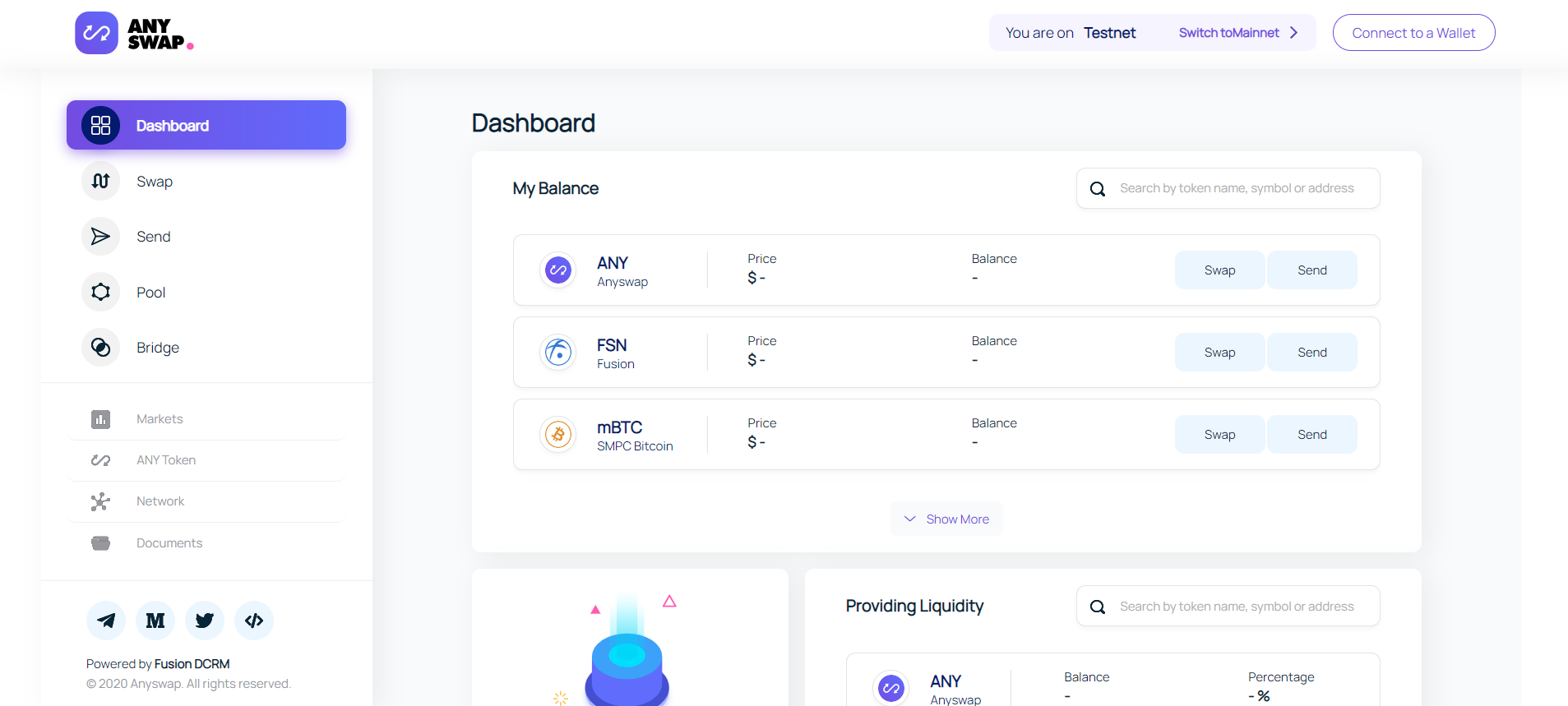This screenshot has height=706, width=1568.
Task: Click the Send paper-plane sidebar icon
Action: pyautogui.click(x=100, y=237)
